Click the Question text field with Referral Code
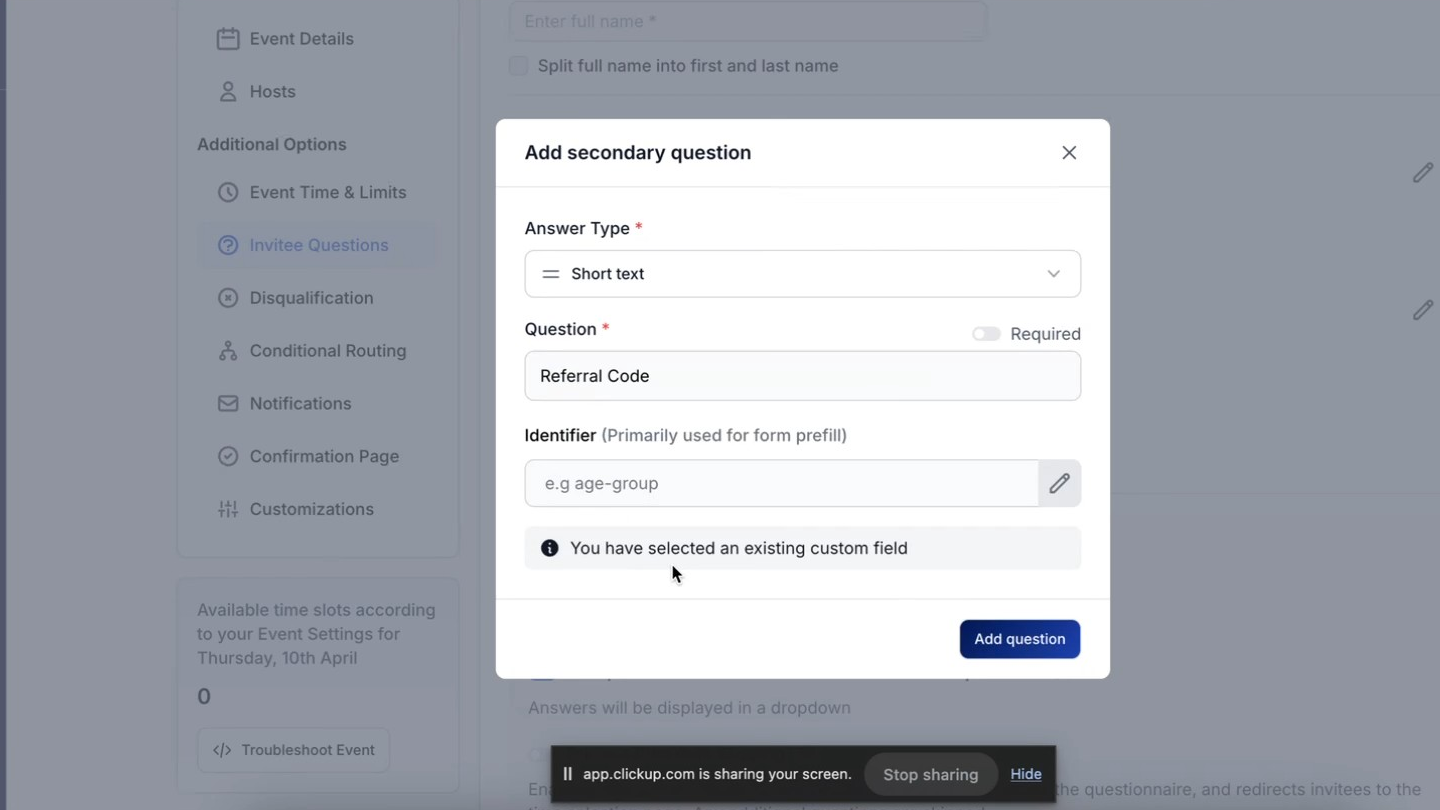The image size is (1440, 810). click(802, 376)
